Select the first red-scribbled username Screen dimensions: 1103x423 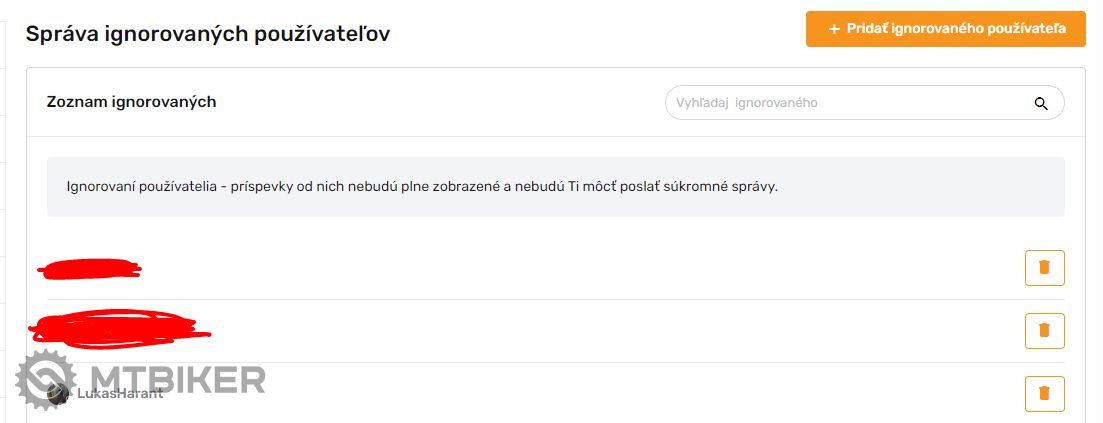click(x=88, y=268)
